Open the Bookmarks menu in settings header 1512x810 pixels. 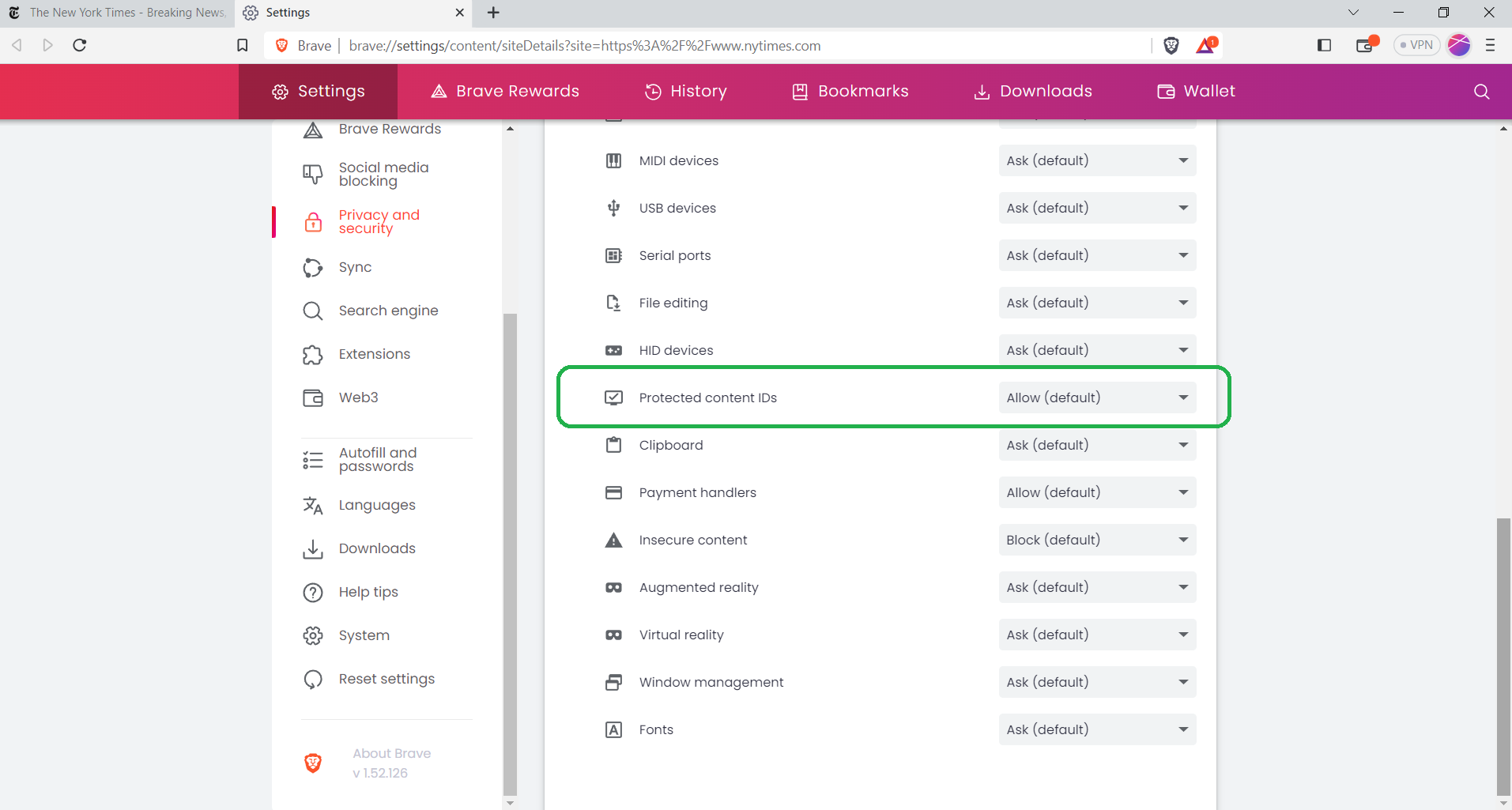[x=849, y=91]
